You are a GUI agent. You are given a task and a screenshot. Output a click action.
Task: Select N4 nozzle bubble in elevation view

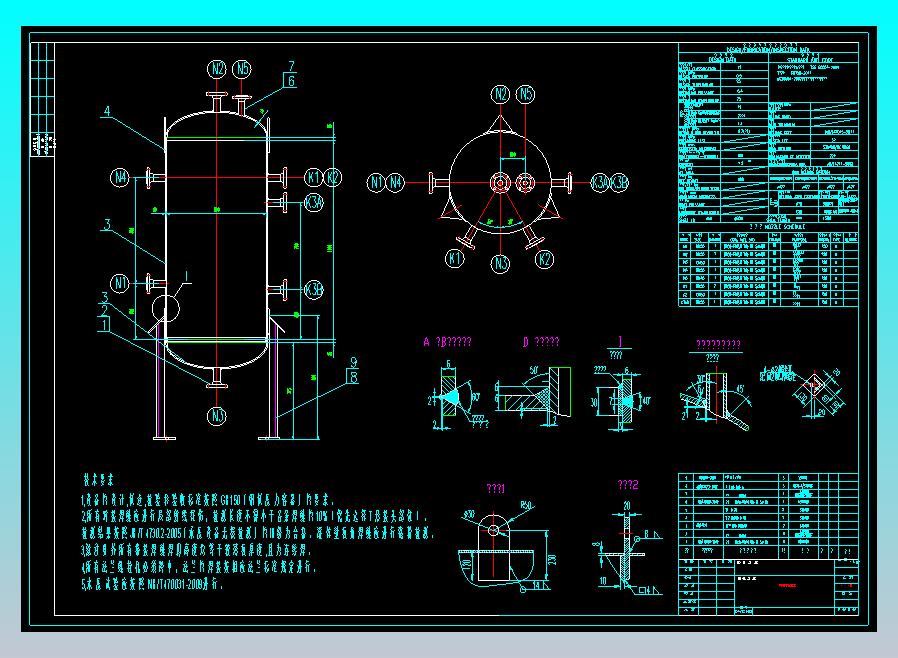tap(120, 178)
